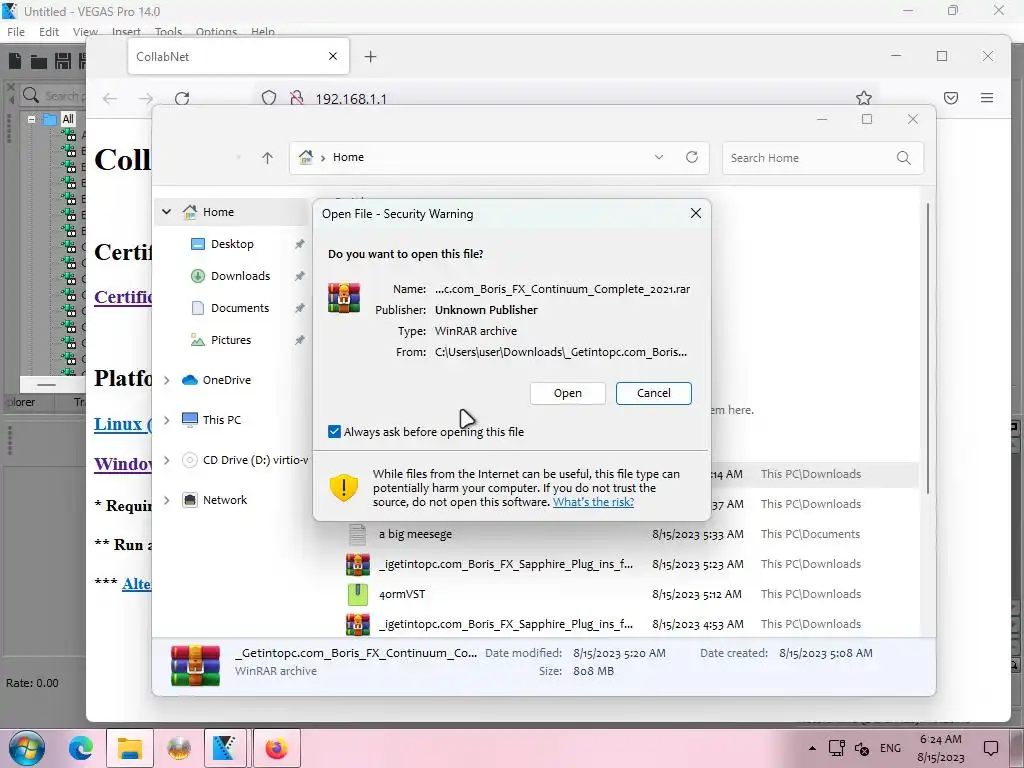Open Firefox Pocket save icon
The height and width of the screenshot is (768, 1024).
[x=951, y=98]
